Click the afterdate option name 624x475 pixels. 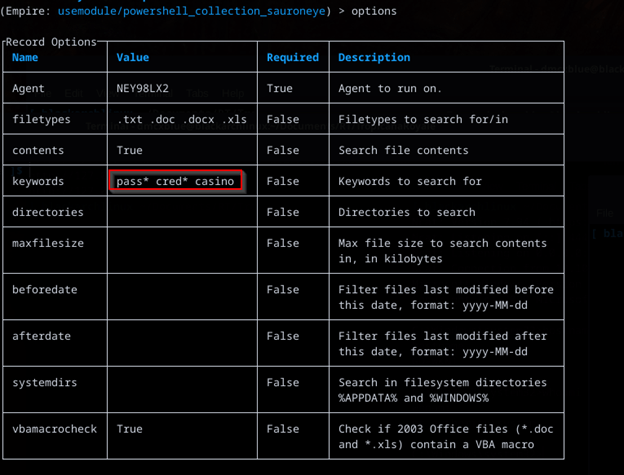pyautogui.click(x=41, y=336)
